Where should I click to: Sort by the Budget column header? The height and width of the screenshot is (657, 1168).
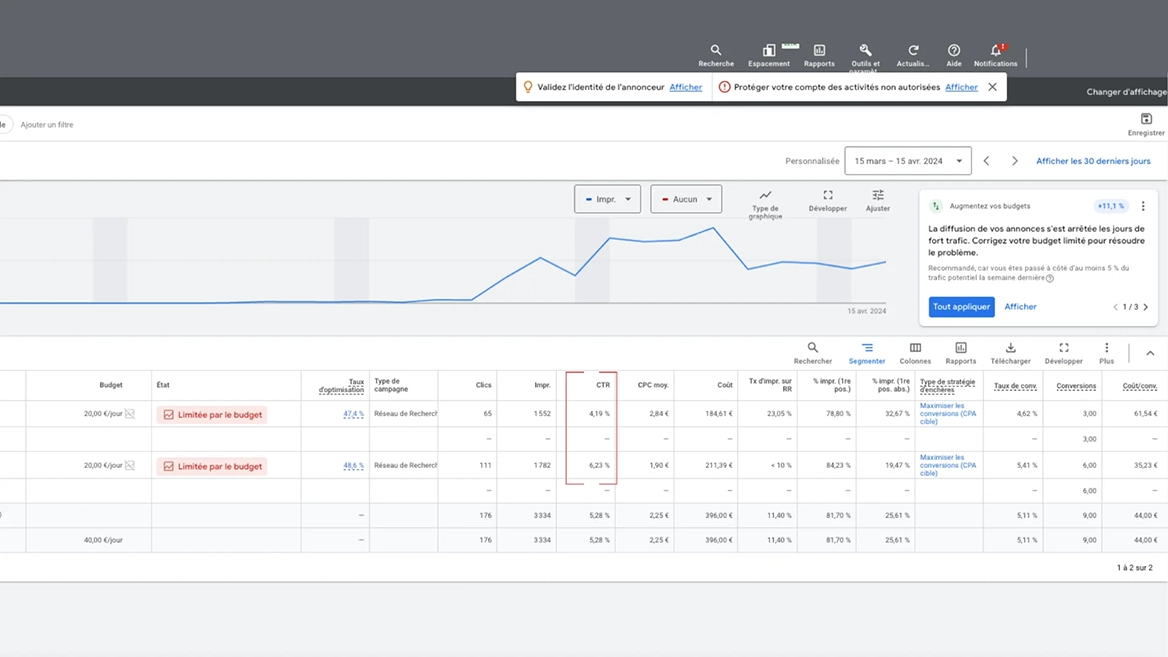click(x=111, y=385)
